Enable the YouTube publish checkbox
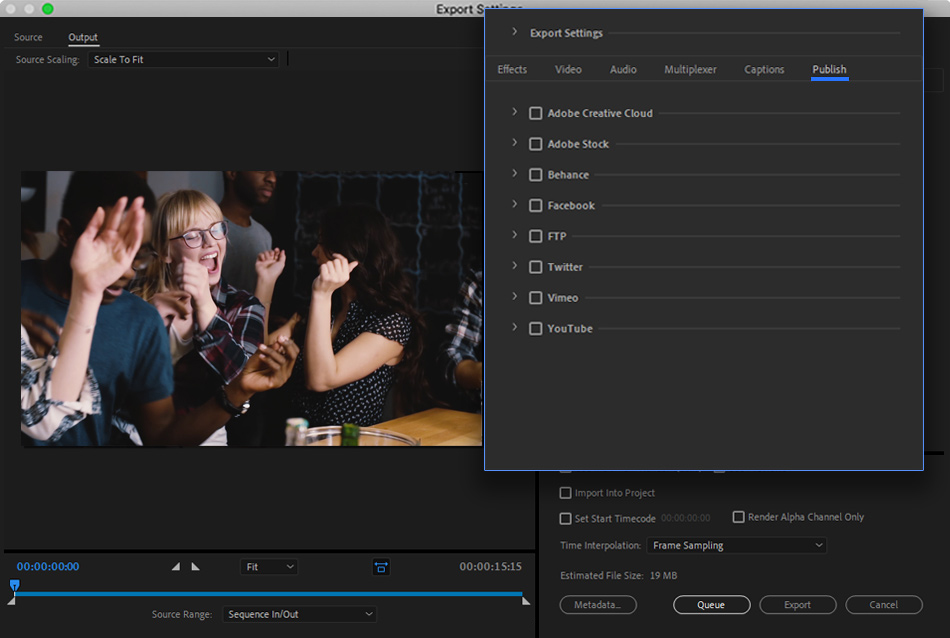950x638 pixels. [536, 329]
